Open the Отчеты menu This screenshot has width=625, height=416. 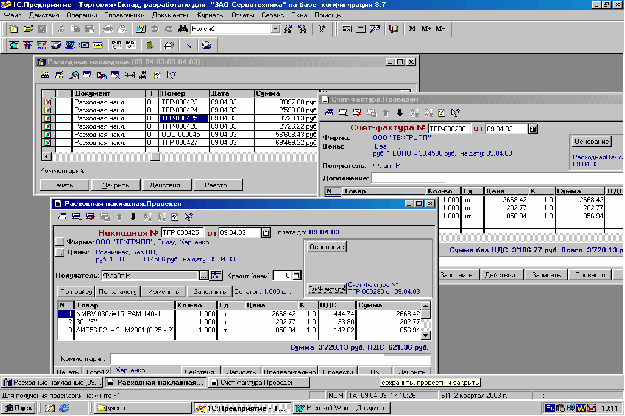tap(243, 15)
